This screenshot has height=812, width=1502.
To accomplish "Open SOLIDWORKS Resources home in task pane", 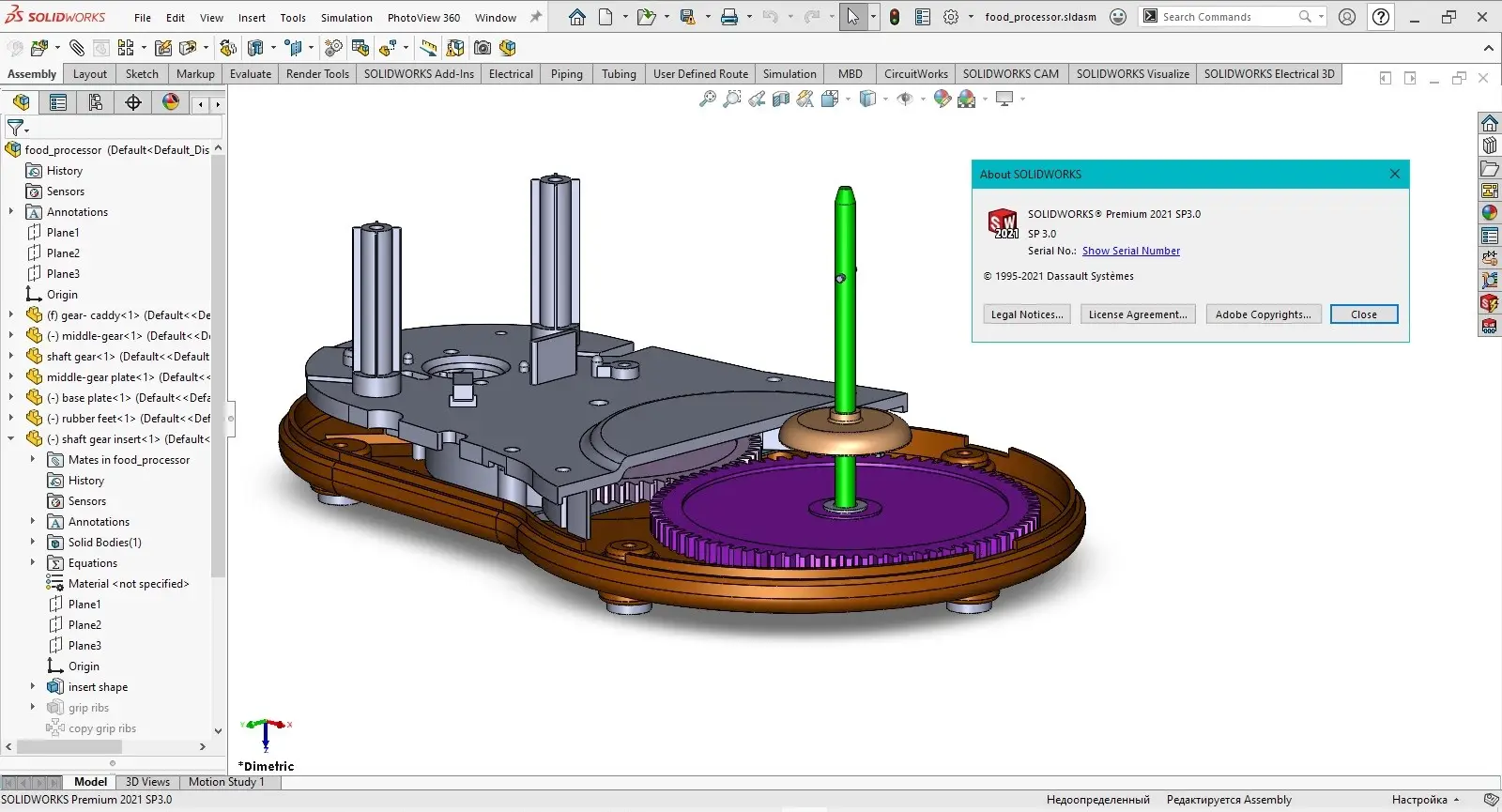I will pos(1490,123).
